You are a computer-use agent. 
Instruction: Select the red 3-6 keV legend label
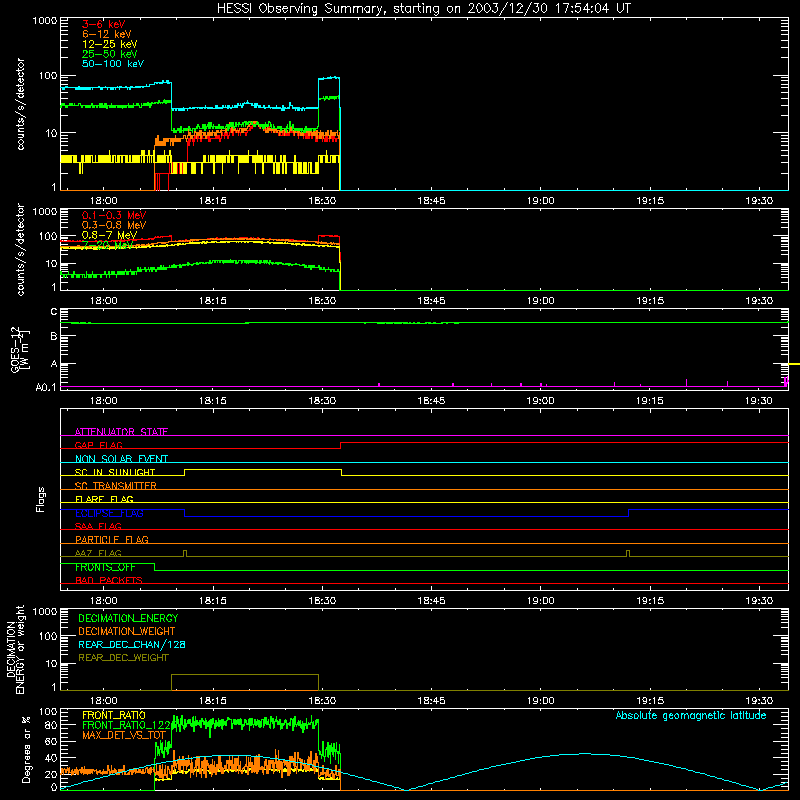(103, 24)
